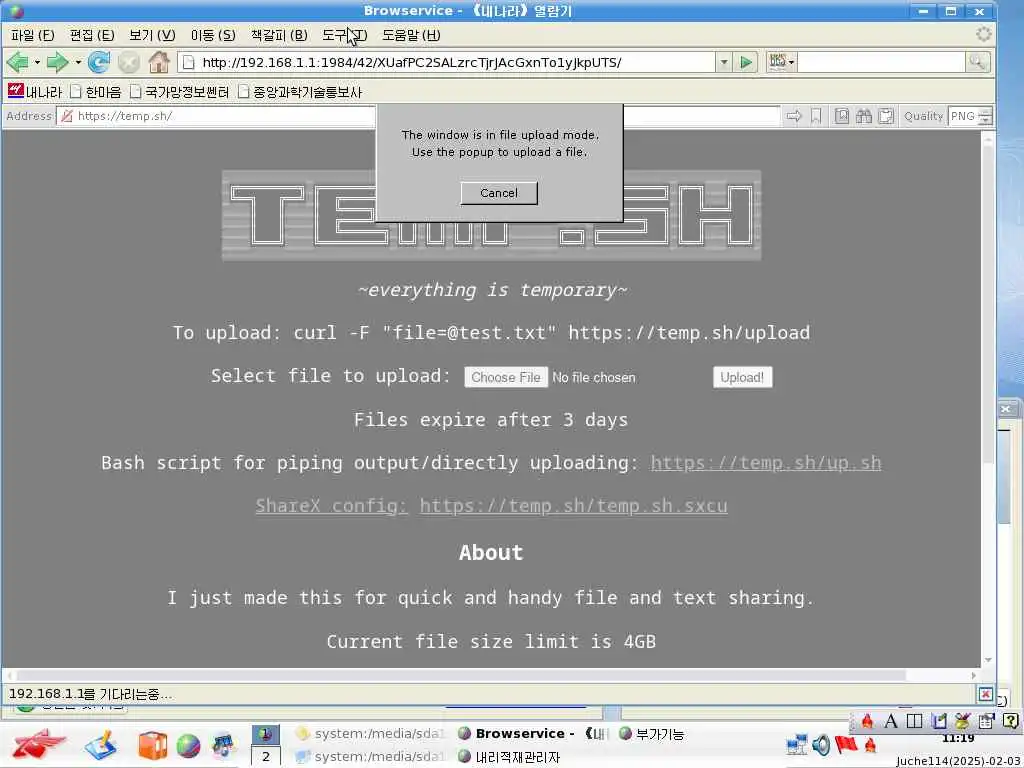Follow the https://temp.sh/up.sh link
The width and height of the screenshot is (1024, 768).
(x=765, y=463)
